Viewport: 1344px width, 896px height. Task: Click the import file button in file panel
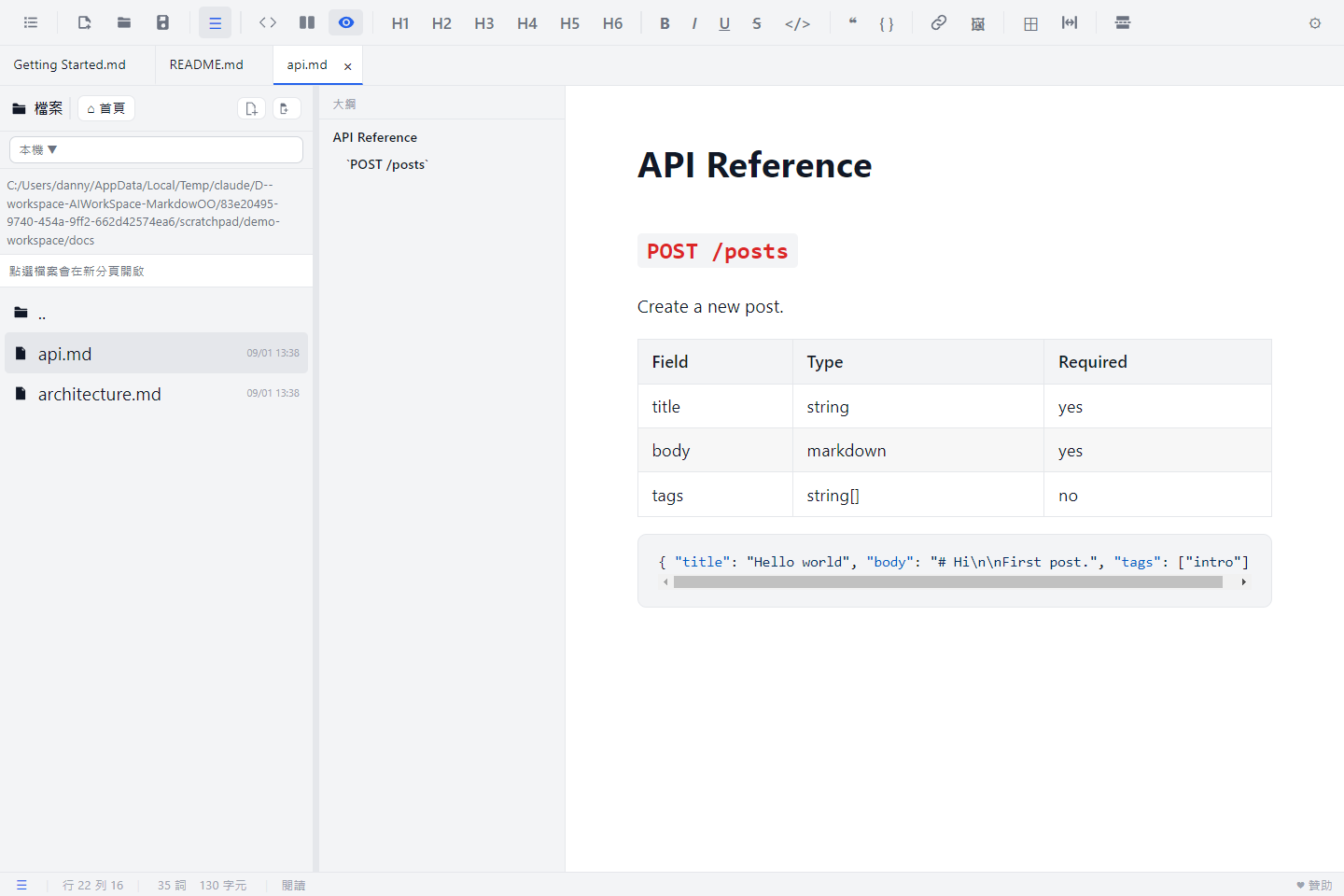[286, 108]
